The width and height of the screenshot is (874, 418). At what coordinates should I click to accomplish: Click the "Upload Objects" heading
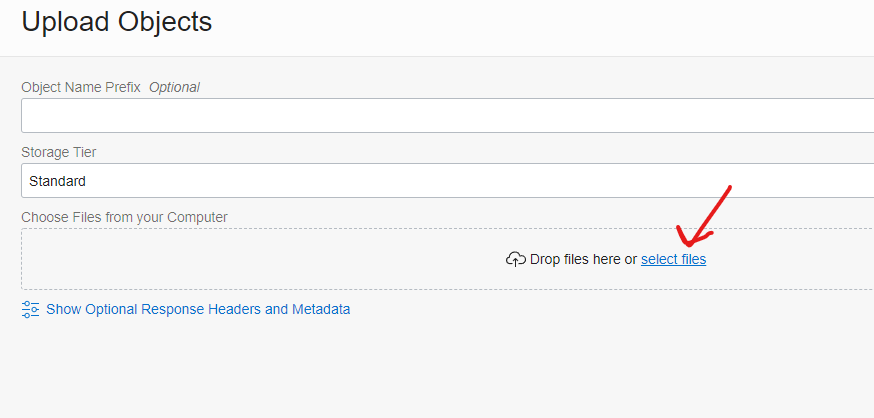tap(117, 22)
